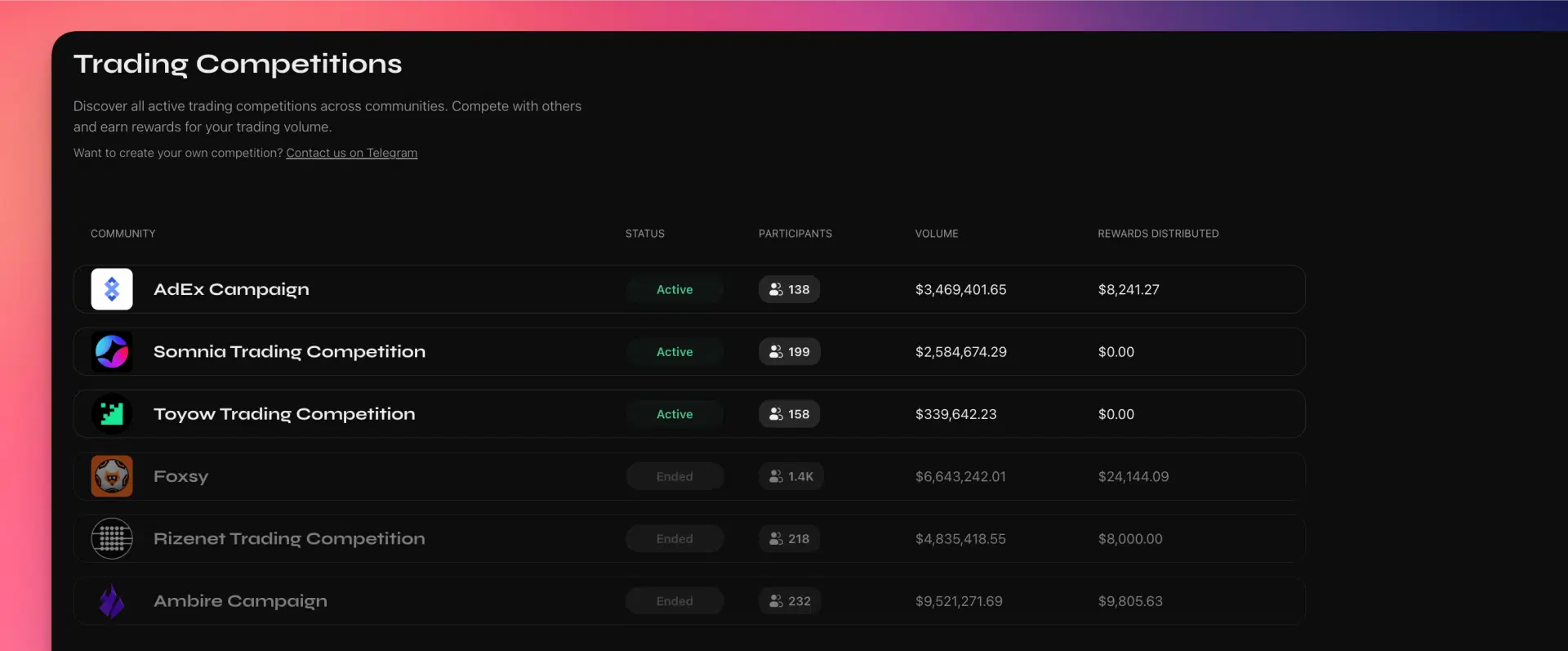Click the PARTICIPANTS column header
The image size is (1568, 651).
795,234
